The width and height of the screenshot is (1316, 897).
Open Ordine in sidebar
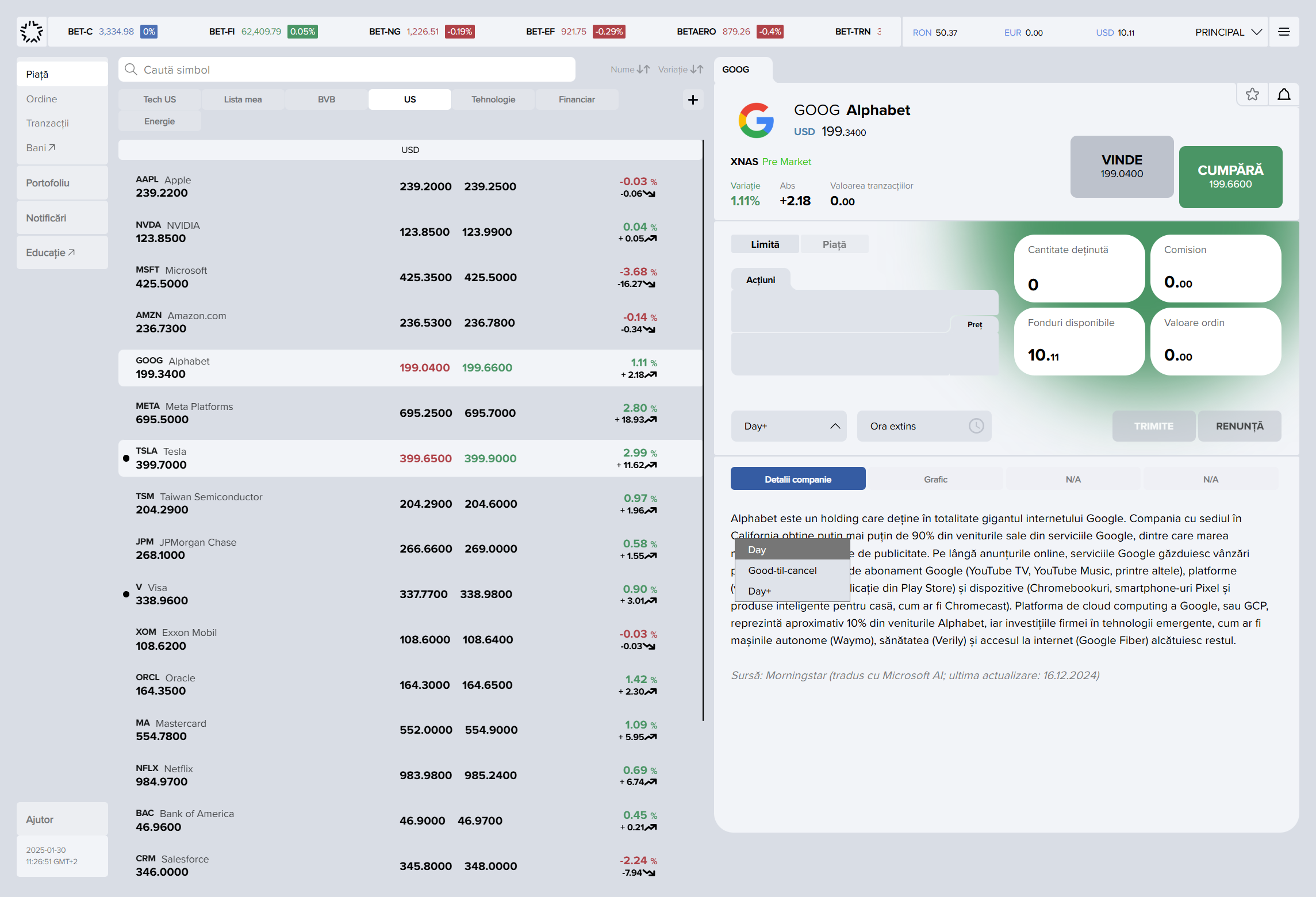coord(62,99)
